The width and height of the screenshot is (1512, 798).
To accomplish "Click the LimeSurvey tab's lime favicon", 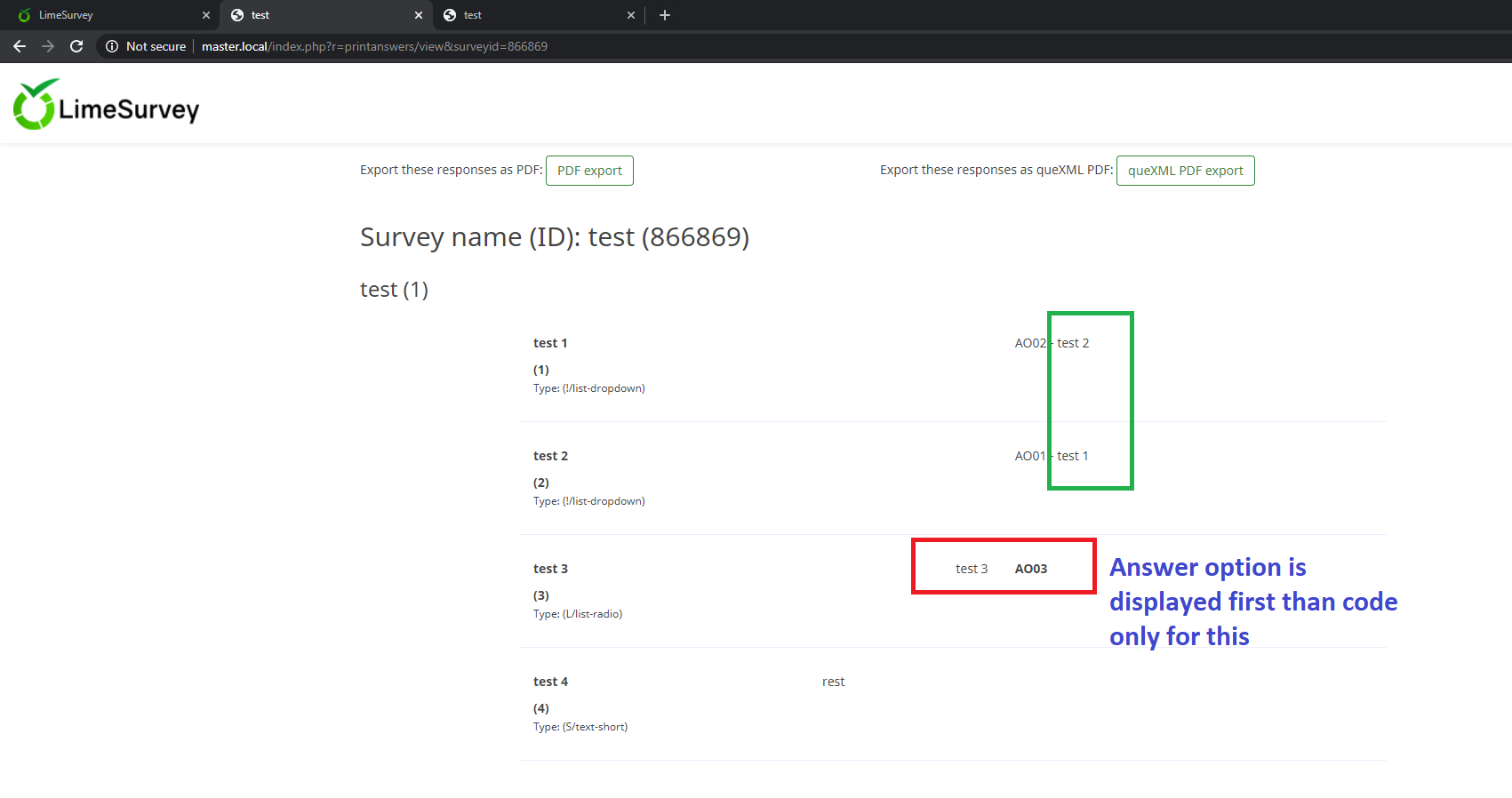I will (24, 15).
